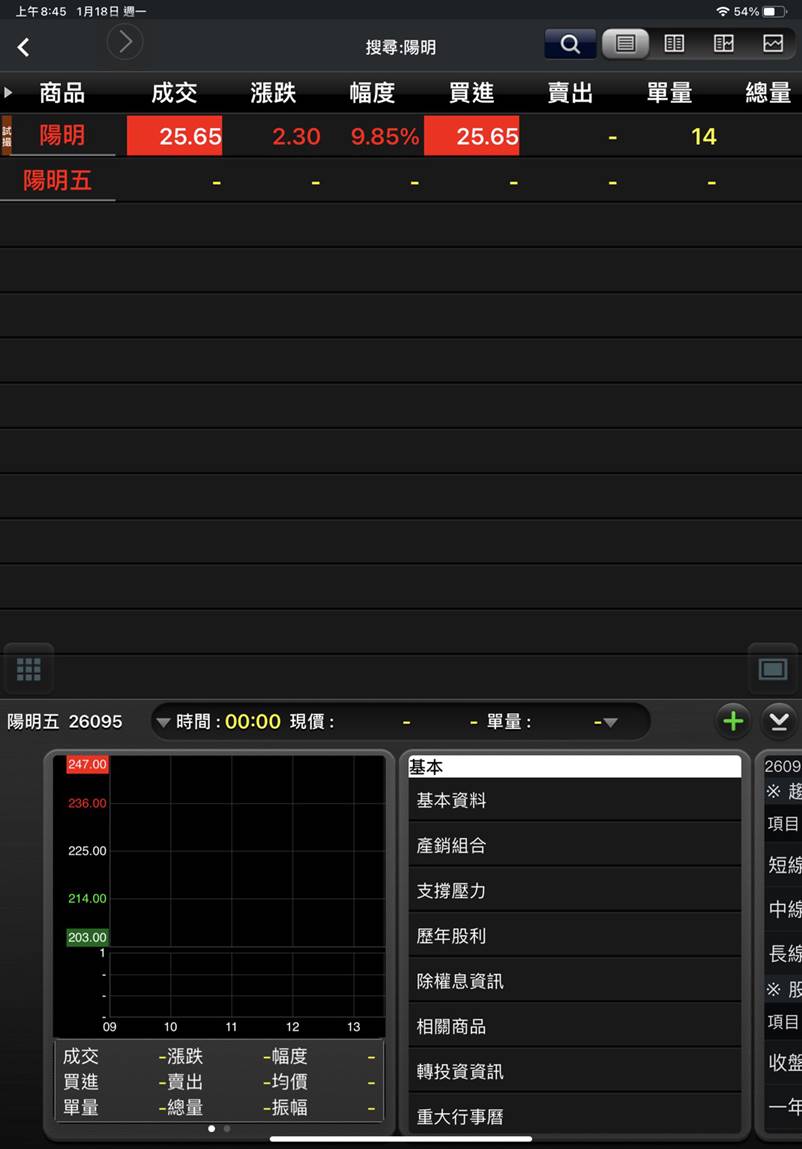Tap the back arrow icon
This screenshot has height=1149, width=802.
tap(23, 47)
